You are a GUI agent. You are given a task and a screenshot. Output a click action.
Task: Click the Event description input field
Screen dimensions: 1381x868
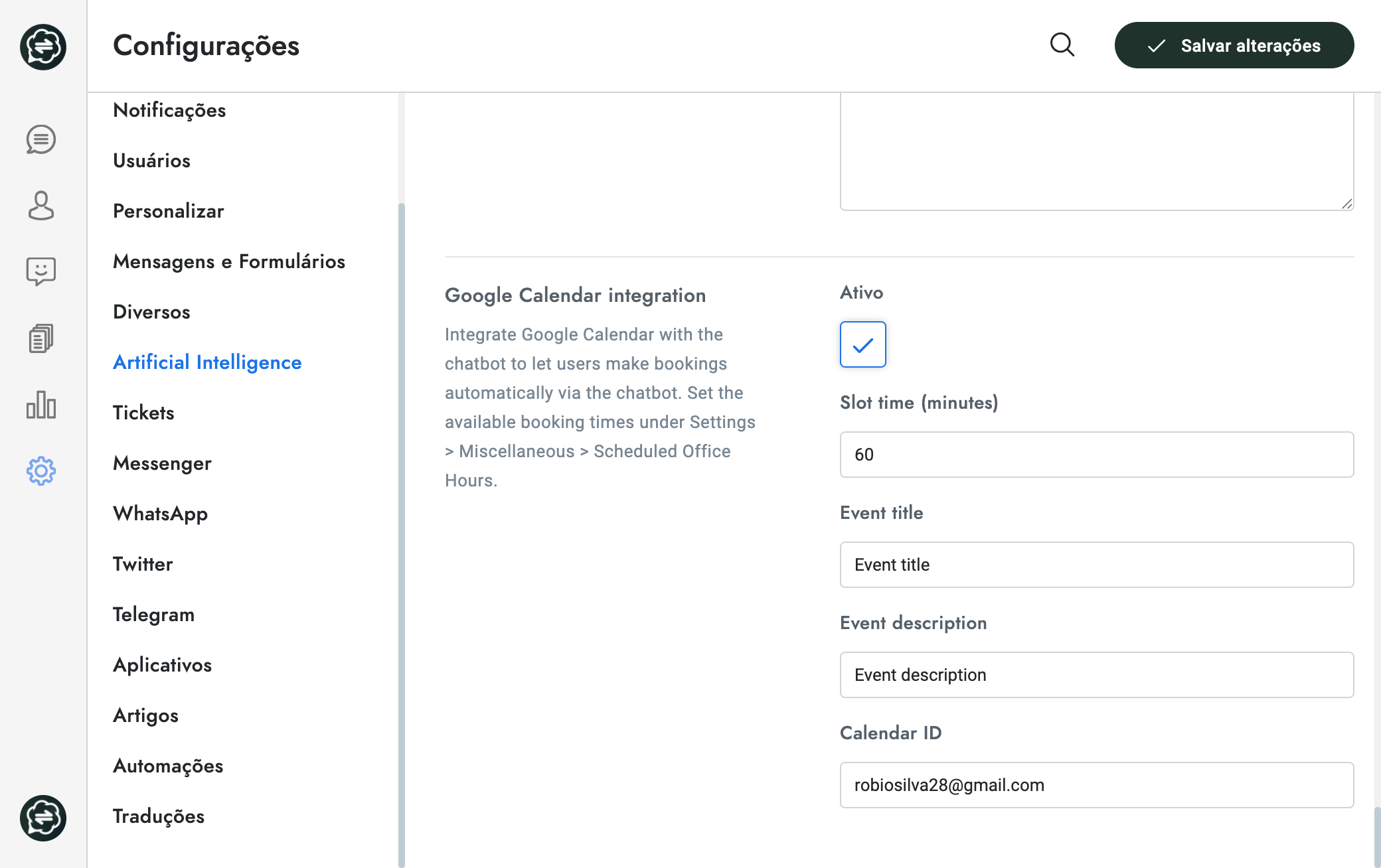point(1097,675)
